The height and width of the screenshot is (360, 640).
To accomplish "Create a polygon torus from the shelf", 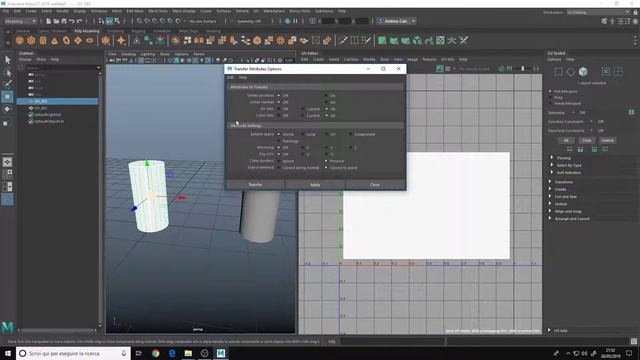I will tap(66, 40).
